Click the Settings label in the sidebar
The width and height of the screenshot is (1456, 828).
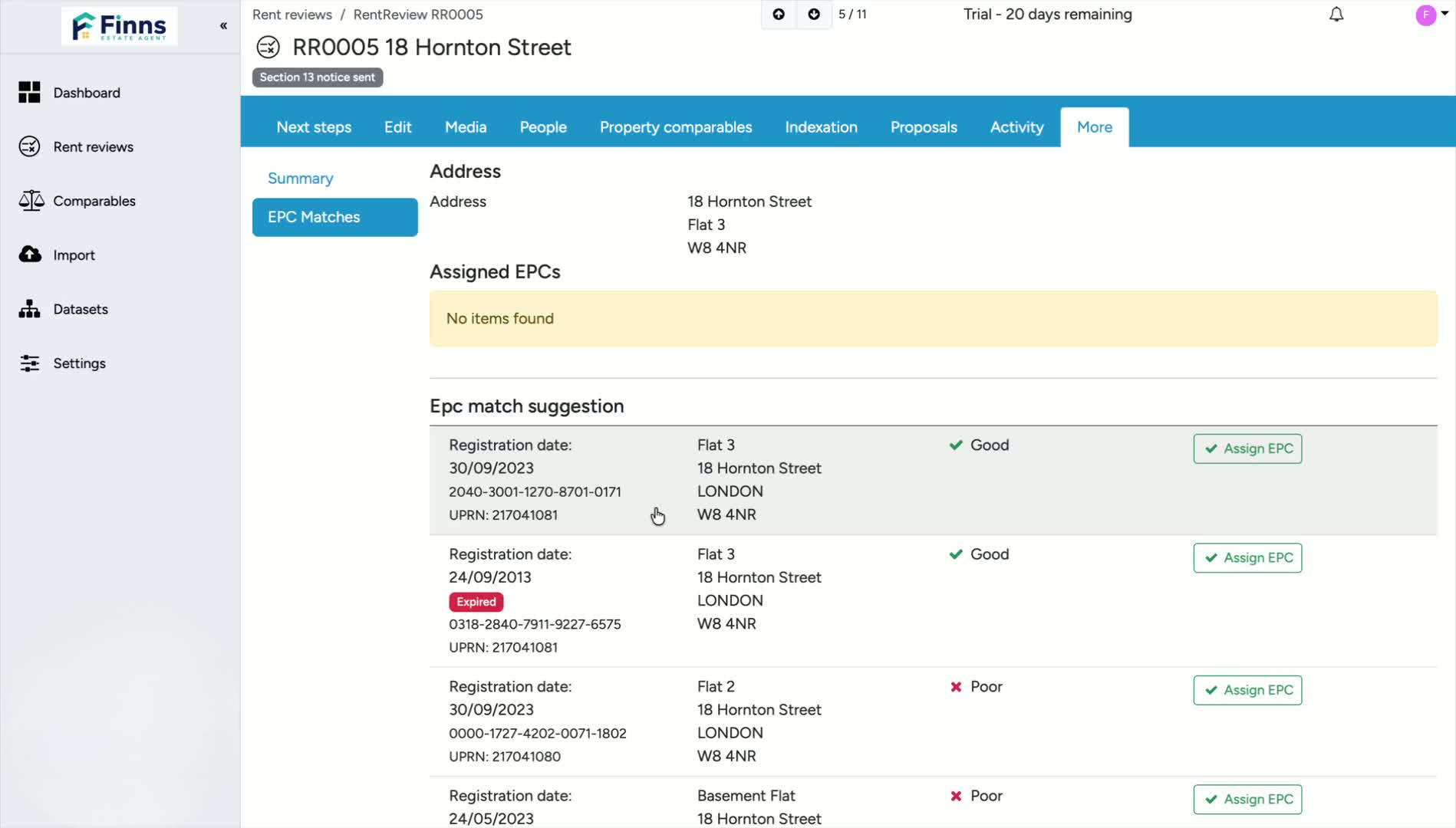(x=79, y=363)
